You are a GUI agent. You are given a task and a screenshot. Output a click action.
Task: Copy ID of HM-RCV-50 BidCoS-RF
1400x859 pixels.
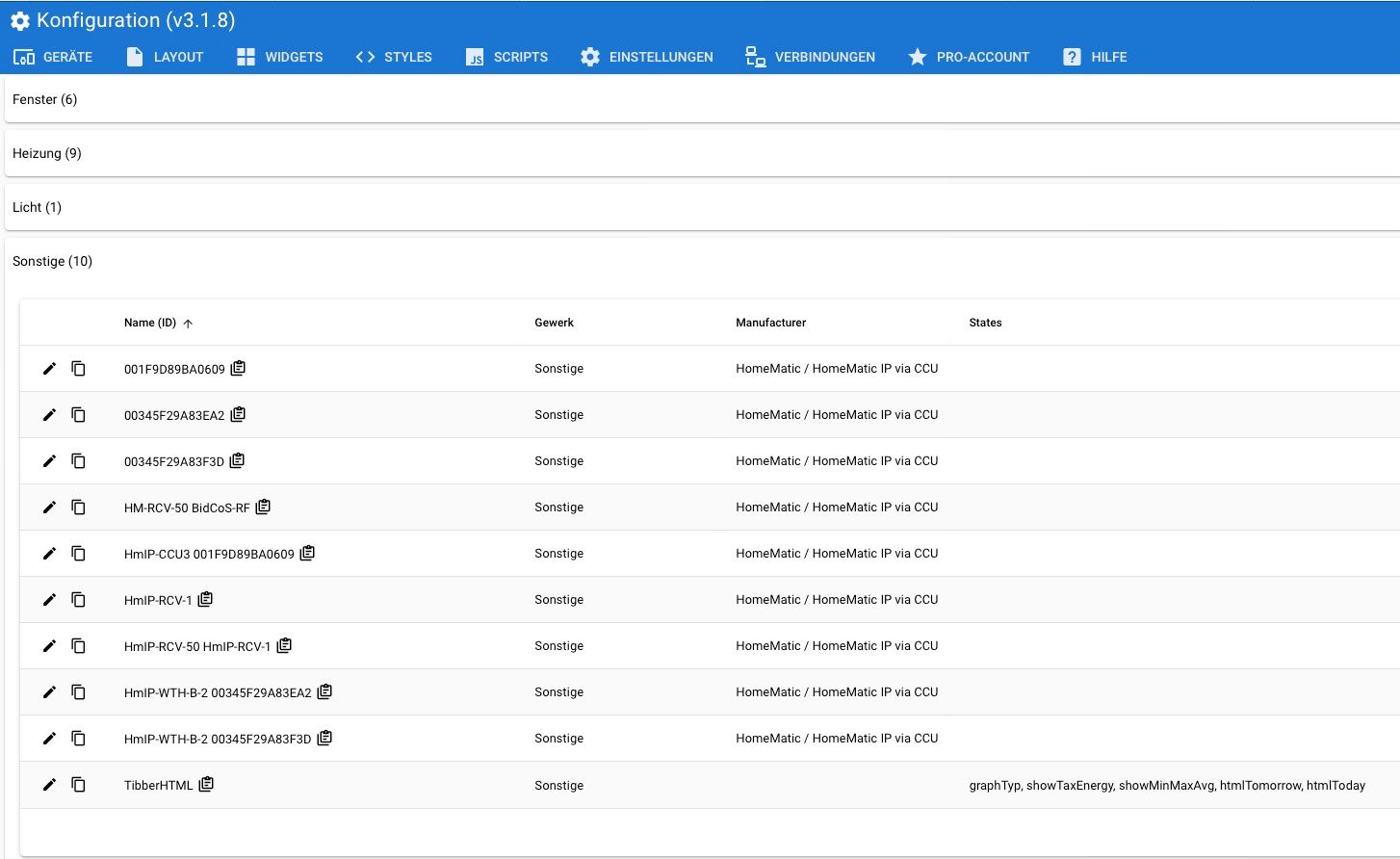[263, 507]
